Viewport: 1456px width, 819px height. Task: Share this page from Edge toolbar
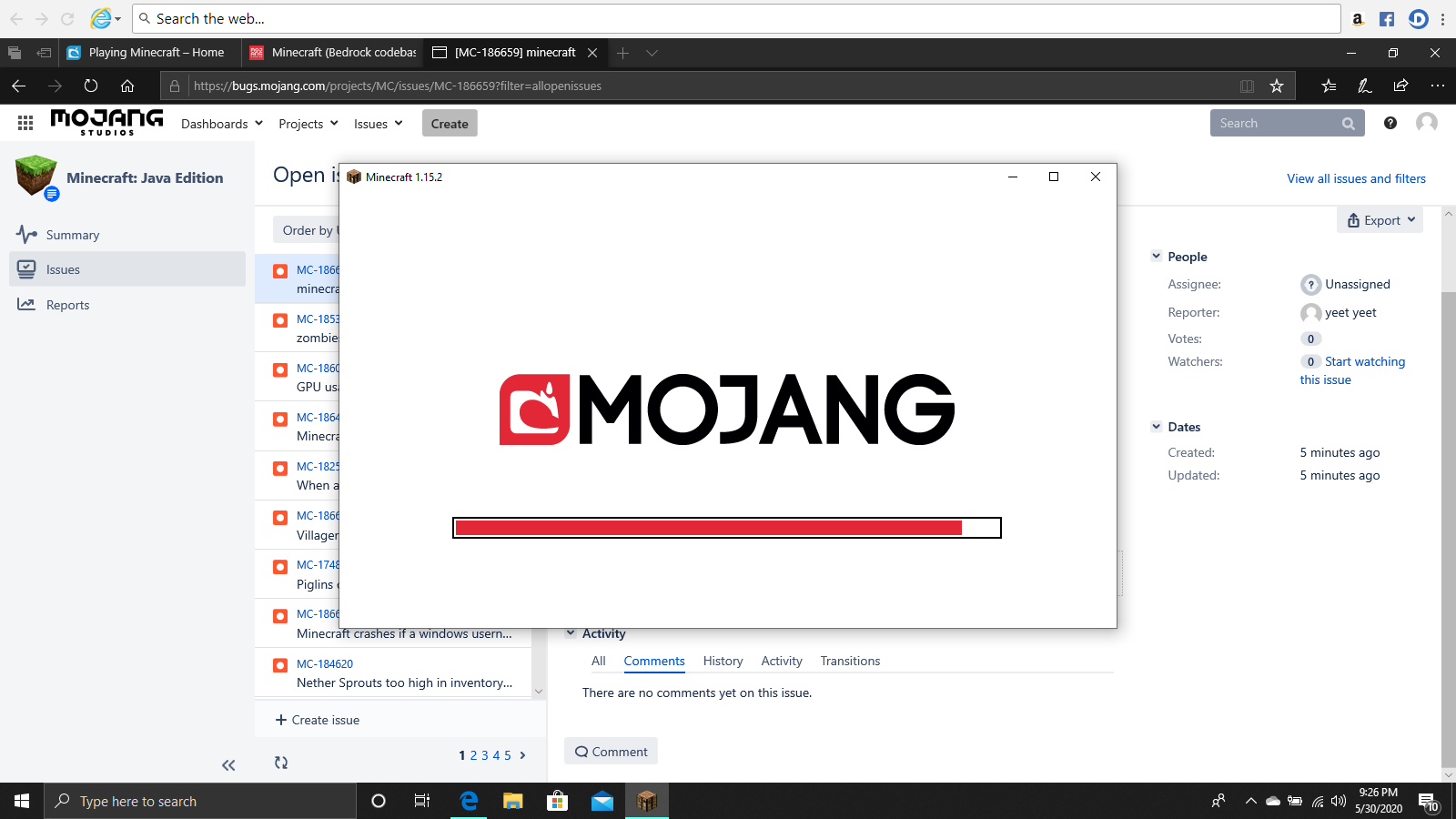coord(1401,86)
